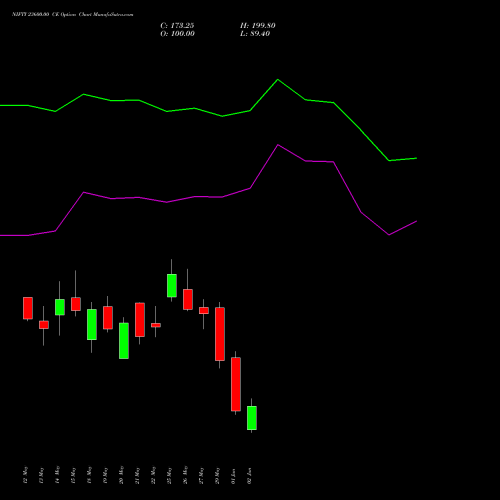Click the long red candlestick above 01 Jun
500x500 pixels.
(x=236, y=384)
